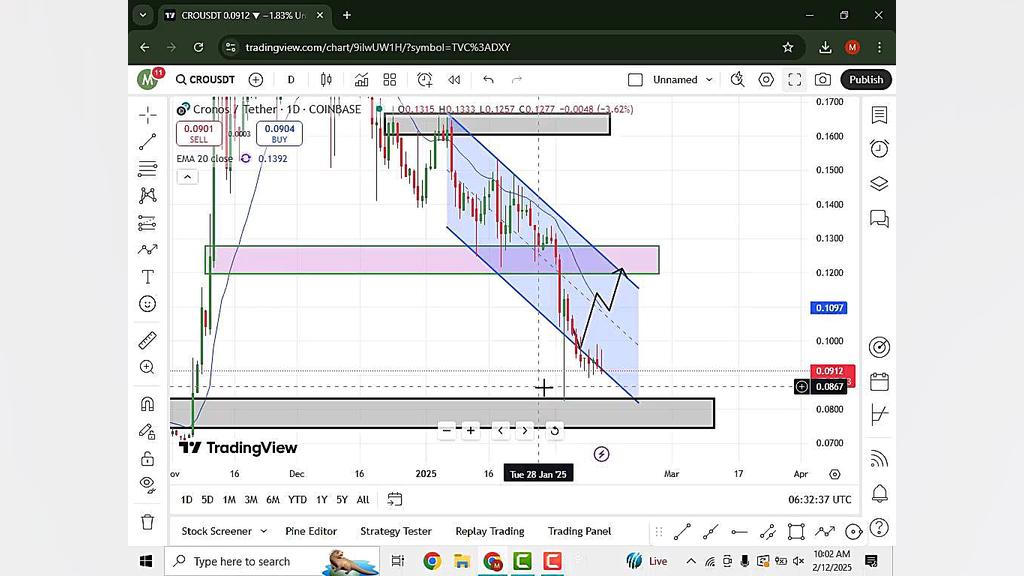Open quick search in the top toolbar
The image size is (1024, 576).
(x=737, y=80)
